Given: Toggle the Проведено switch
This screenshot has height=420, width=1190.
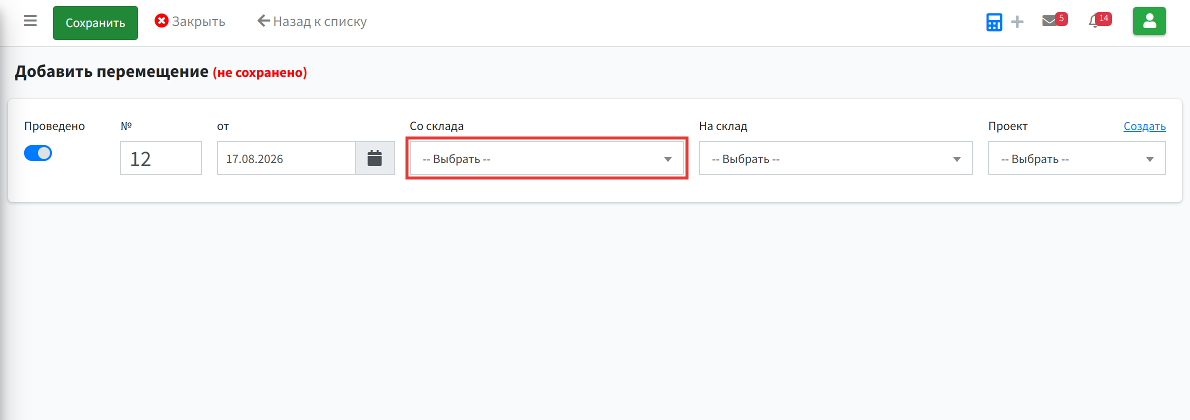Looking at the screenshot, I should [38, 153].
